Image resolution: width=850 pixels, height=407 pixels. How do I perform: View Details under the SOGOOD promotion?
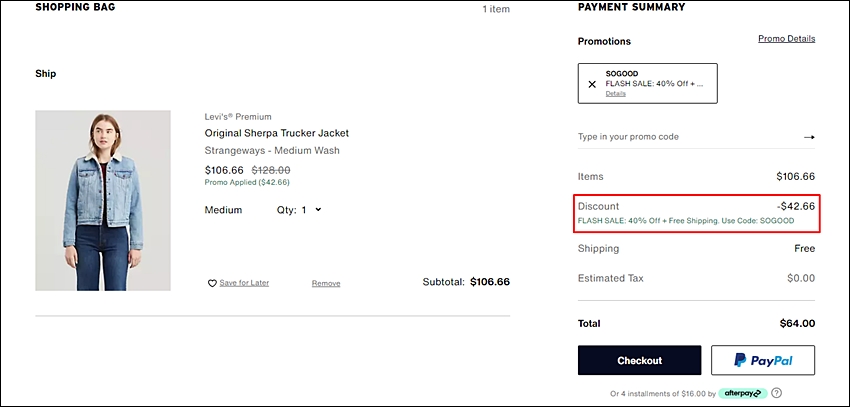click(x=615, y=94)
